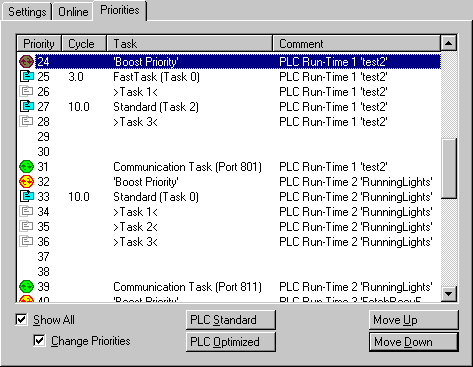Uncheck the Show All checkbox
Screen dimensions: 473x367
pyautogui.click(x=21, y=320)
